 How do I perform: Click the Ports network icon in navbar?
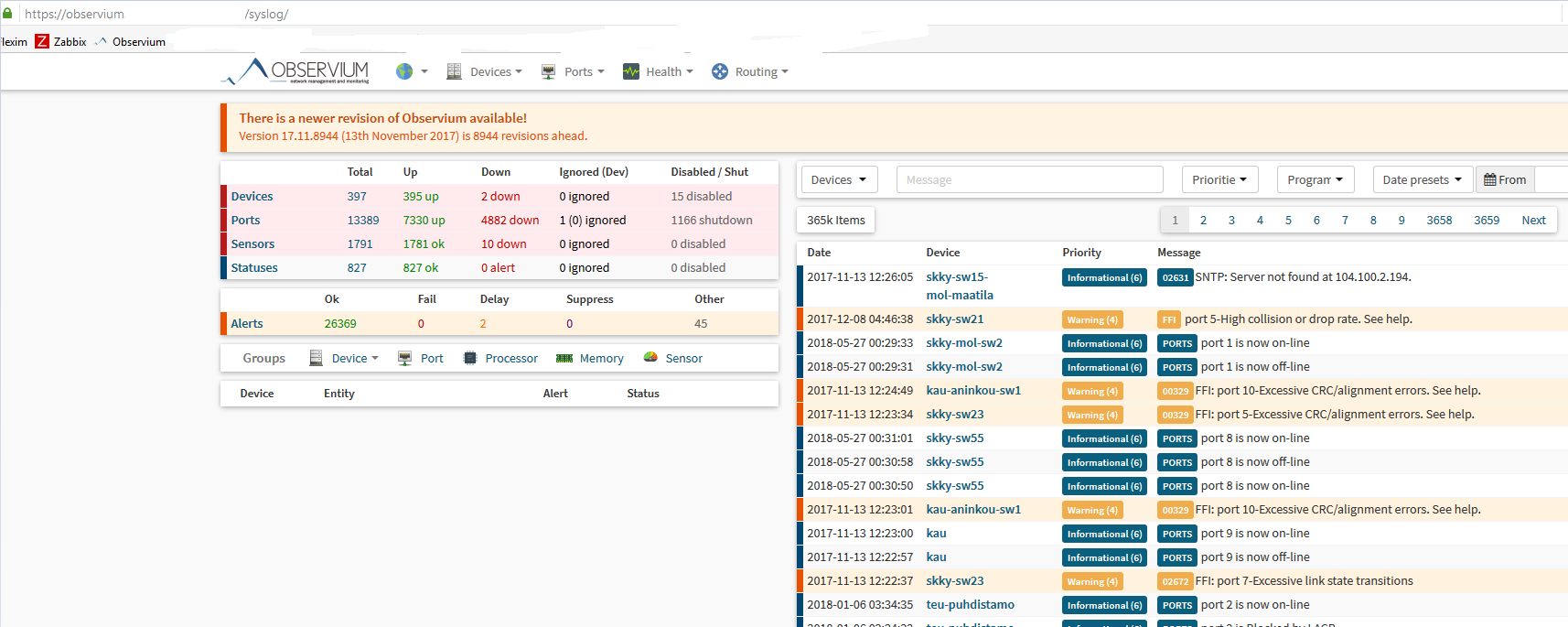tap(548, 71)
